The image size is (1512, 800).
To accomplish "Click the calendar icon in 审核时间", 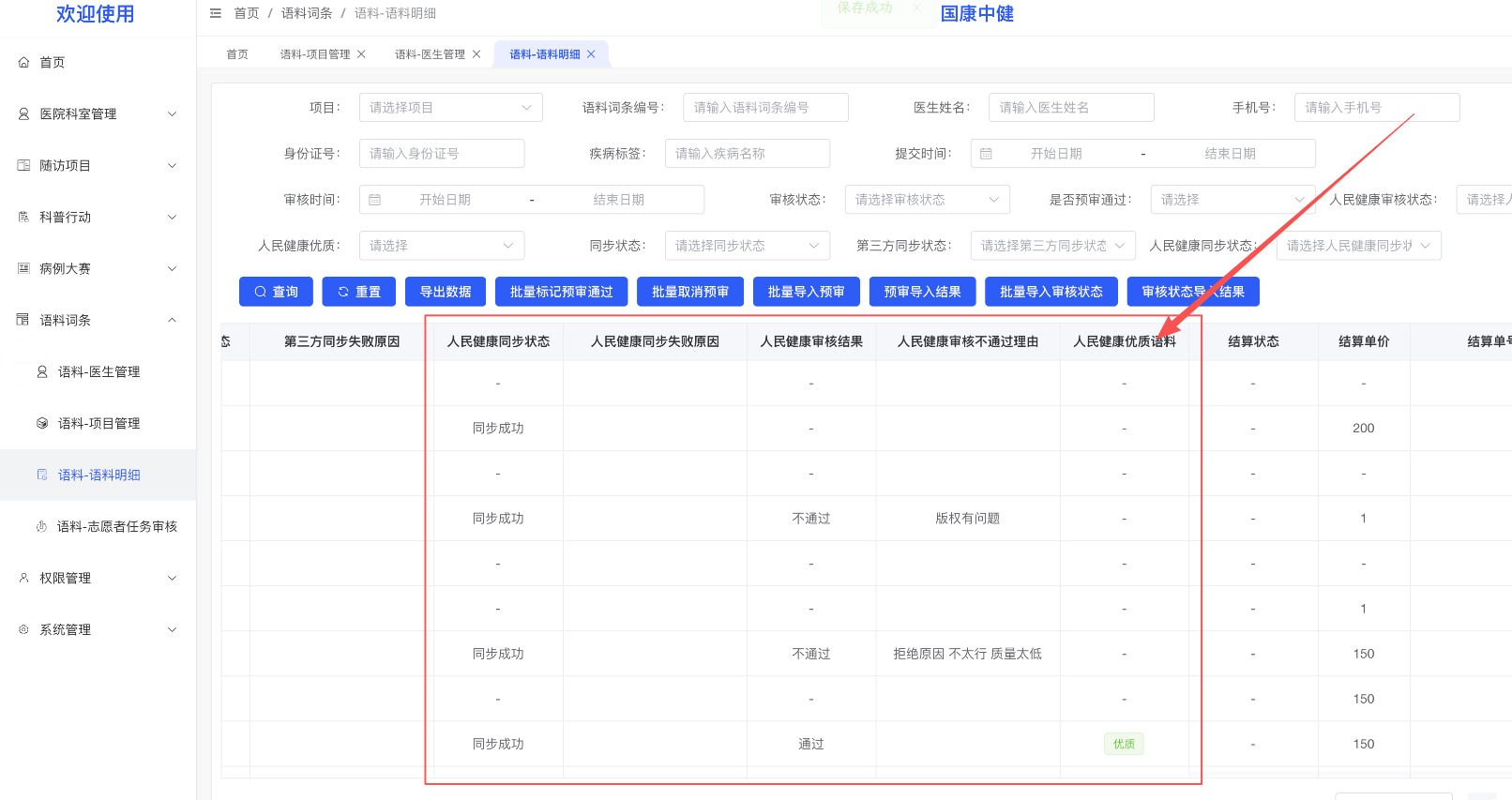I will click(x=375, y=200).
